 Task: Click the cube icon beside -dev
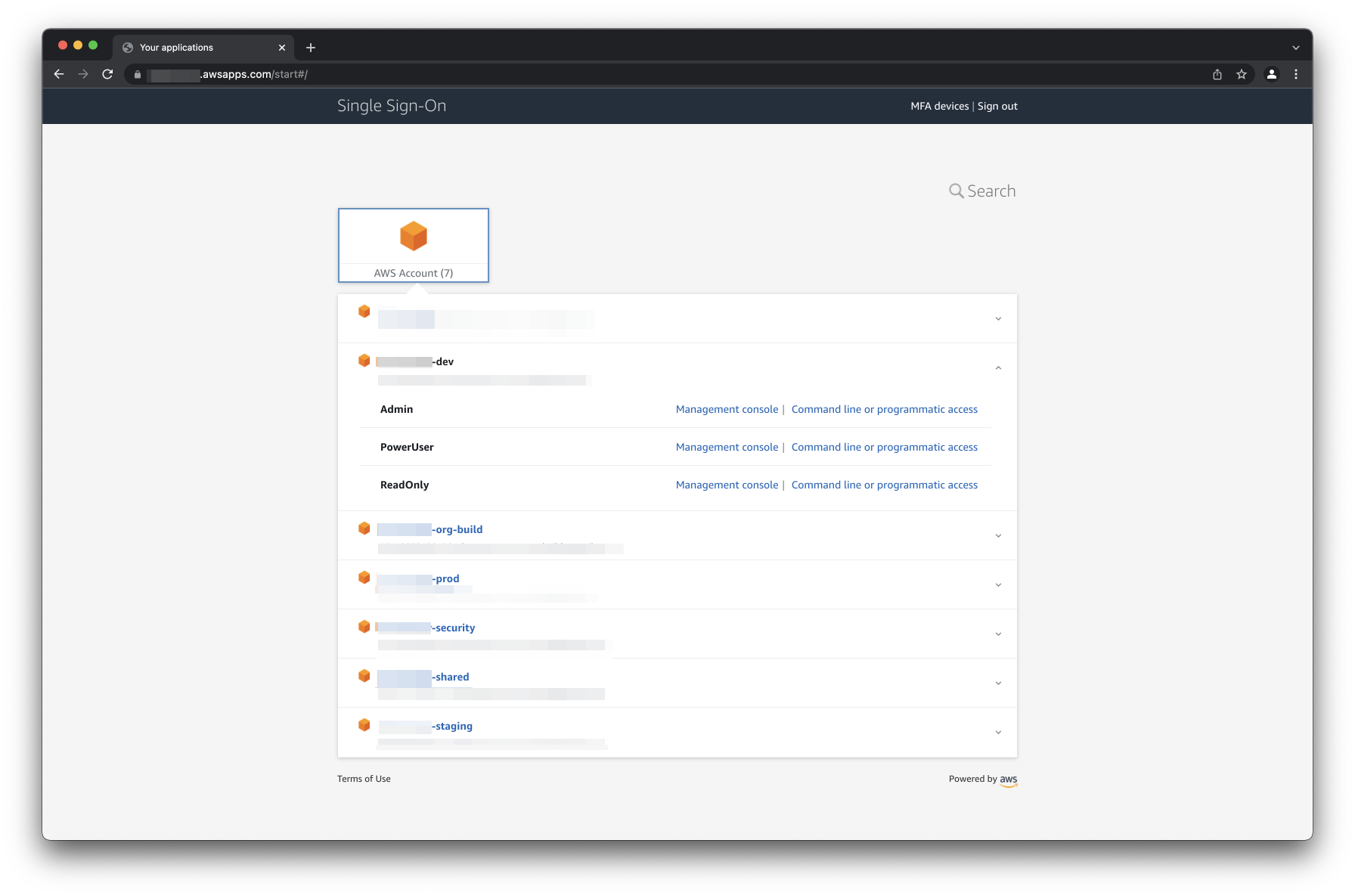tap(364, 361)
